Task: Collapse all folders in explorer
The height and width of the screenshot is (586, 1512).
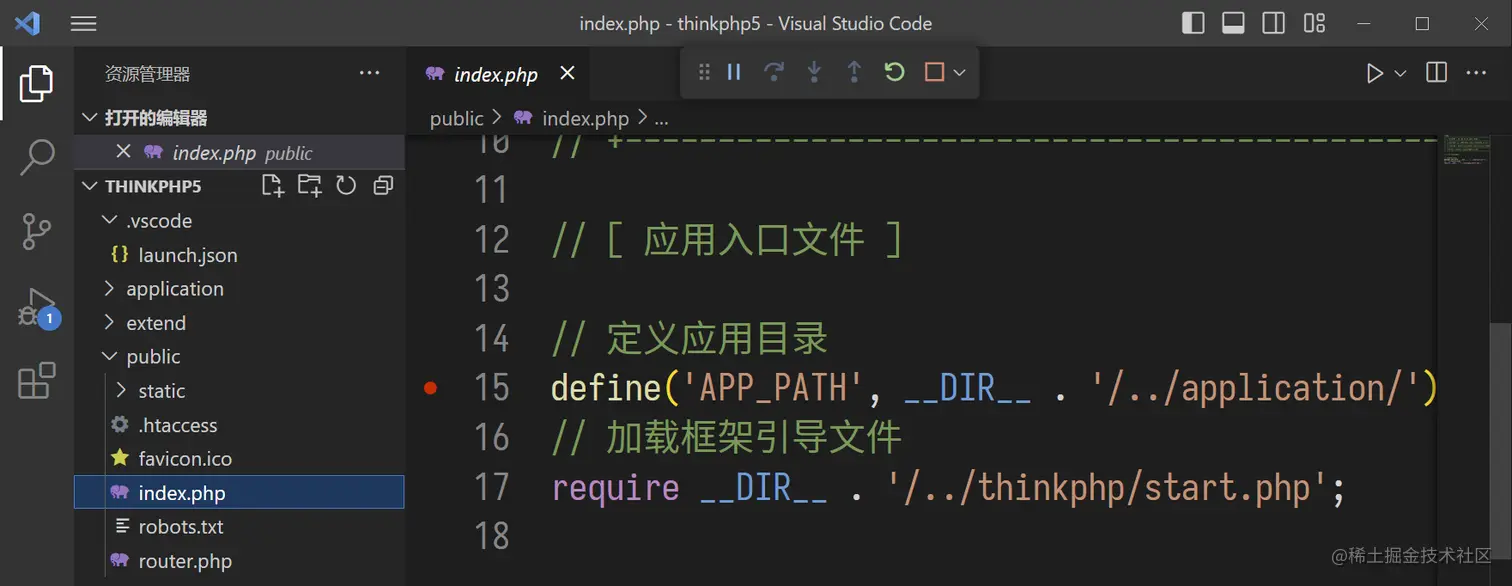Action: point(382,185)
